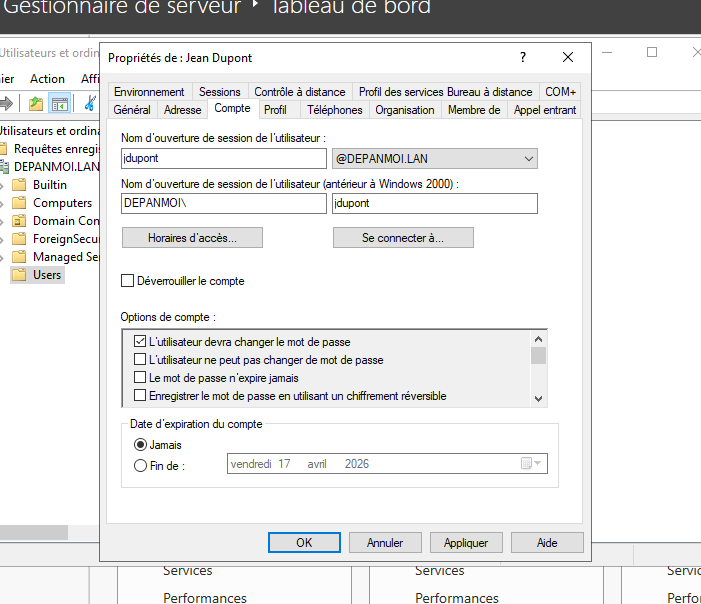Click the Annuler button
The image size is (701, 604).
point(385,542)
